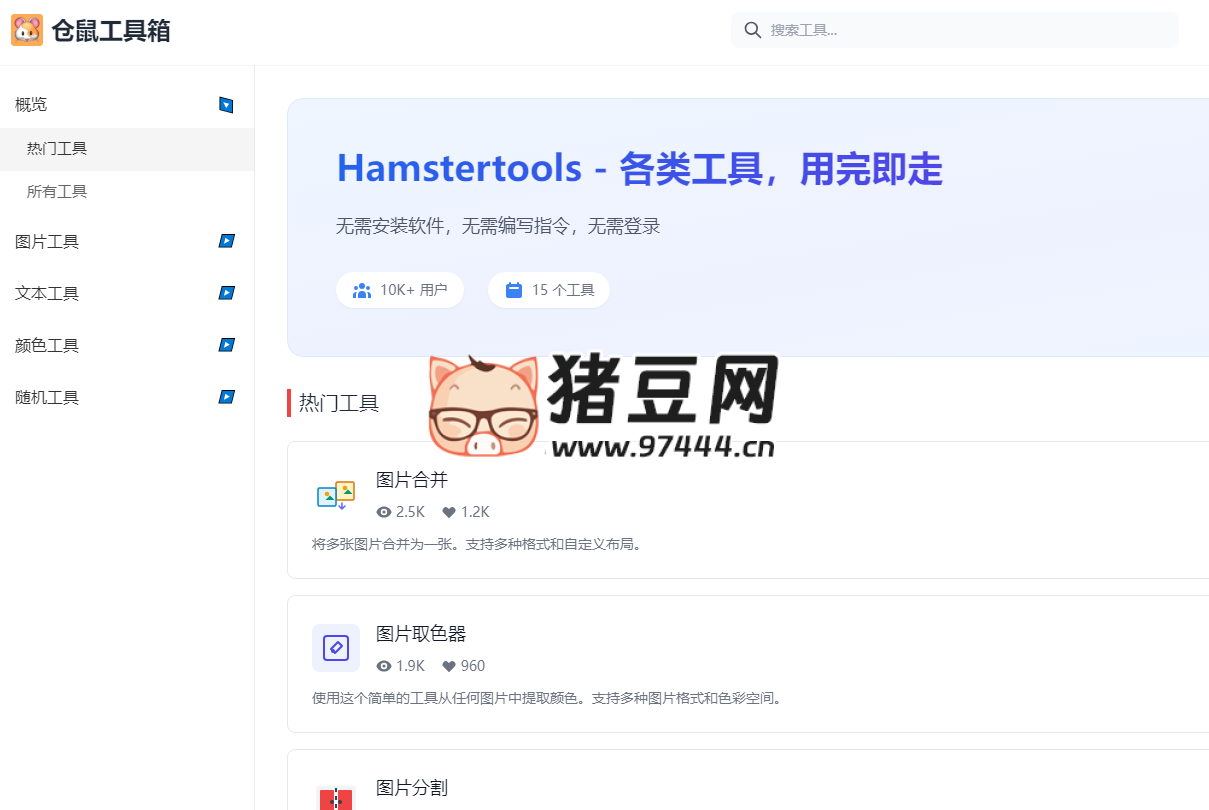Screen dimensions: 1209x810
Task: Click the 使用这个简单的工具 description text
Action: (x=547, y=698)
